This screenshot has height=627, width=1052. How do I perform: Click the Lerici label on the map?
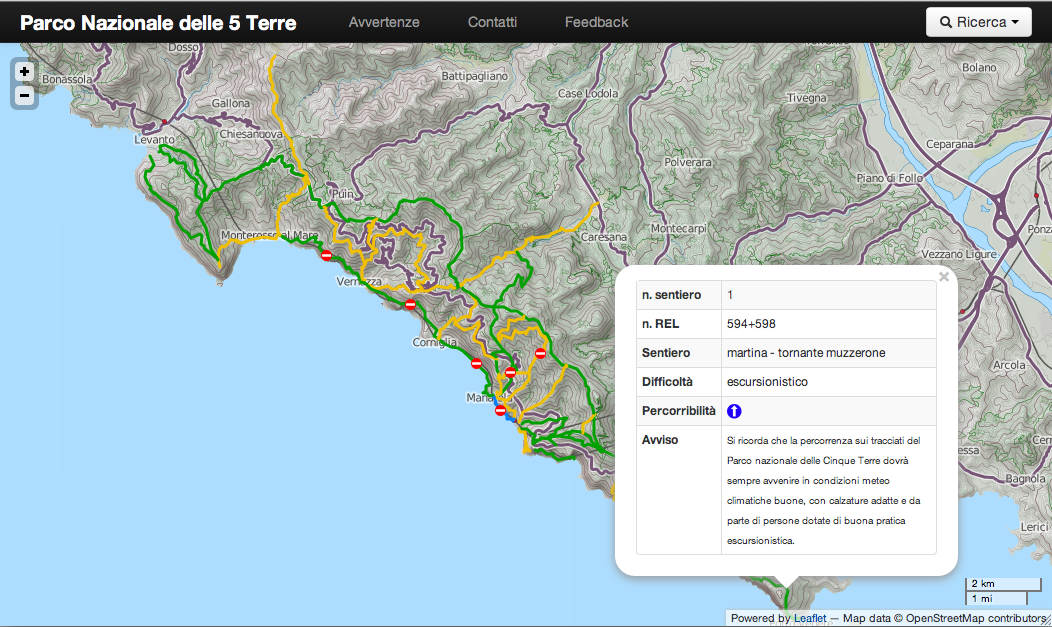coord(1034,527)
